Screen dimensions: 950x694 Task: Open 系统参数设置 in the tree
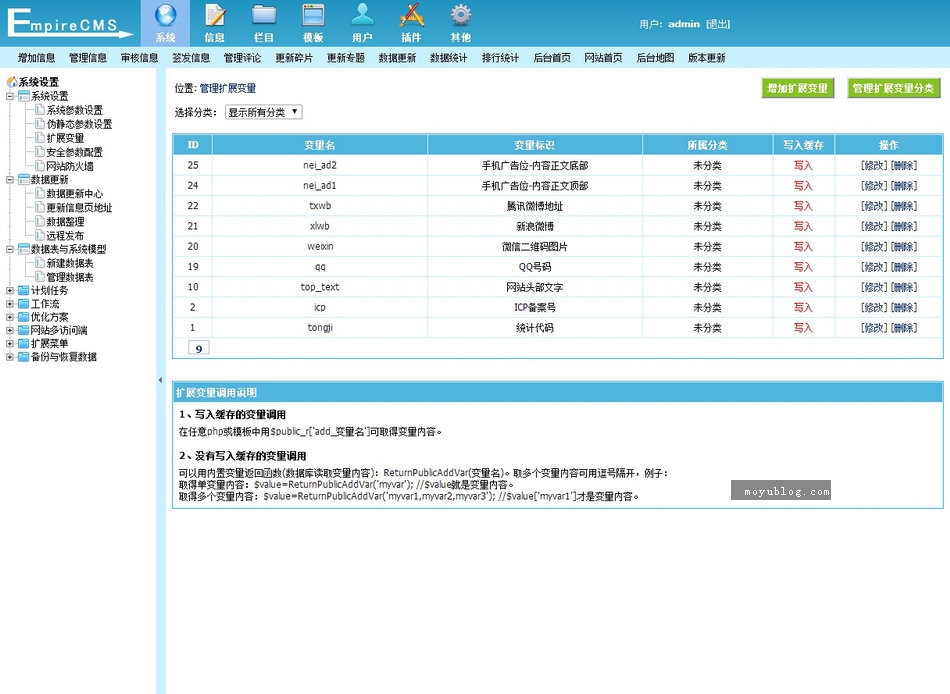75,110
